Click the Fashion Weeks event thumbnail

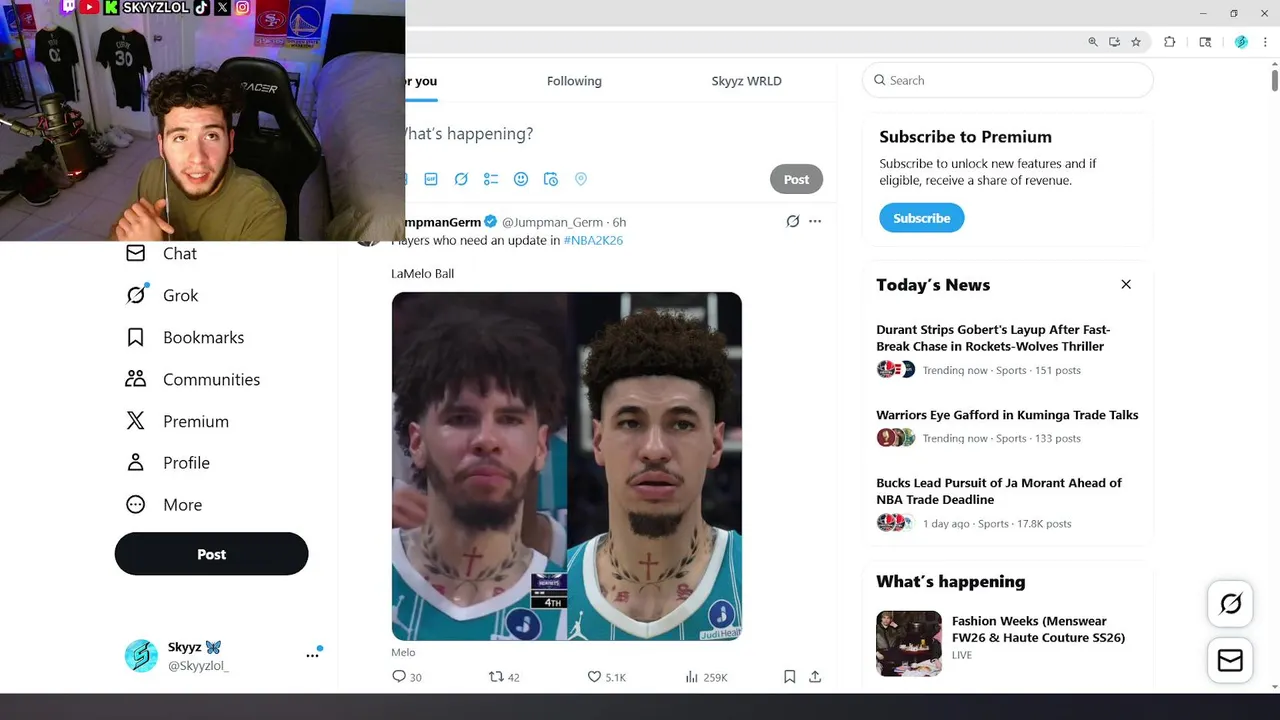pos(909,644)
